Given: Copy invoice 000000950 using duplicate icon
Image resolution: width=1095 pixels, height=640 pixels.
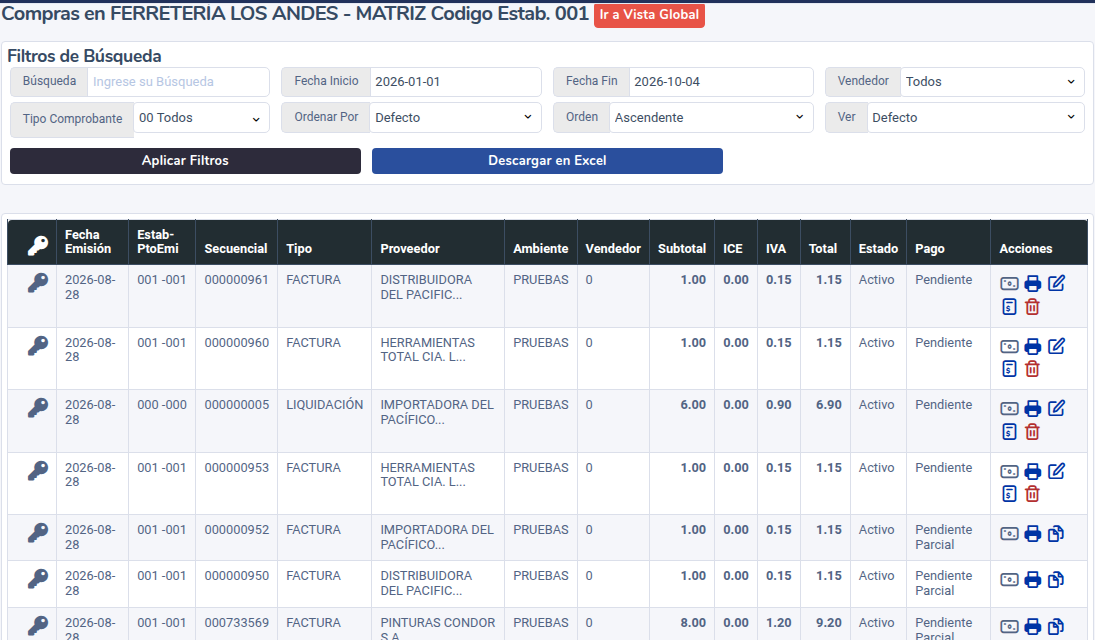Looking at the screenshot, I should pyautogui.click(x=1056, y=579).
